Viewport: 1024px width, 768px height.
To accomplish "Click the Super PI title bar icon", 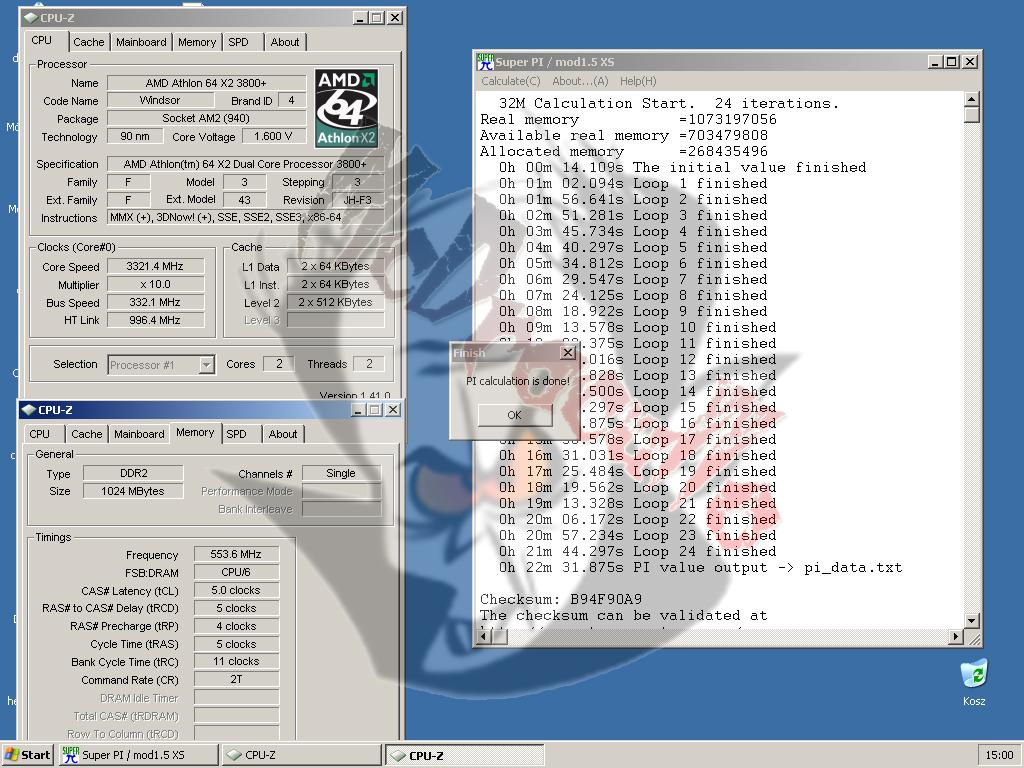I will tap(485, 62).
